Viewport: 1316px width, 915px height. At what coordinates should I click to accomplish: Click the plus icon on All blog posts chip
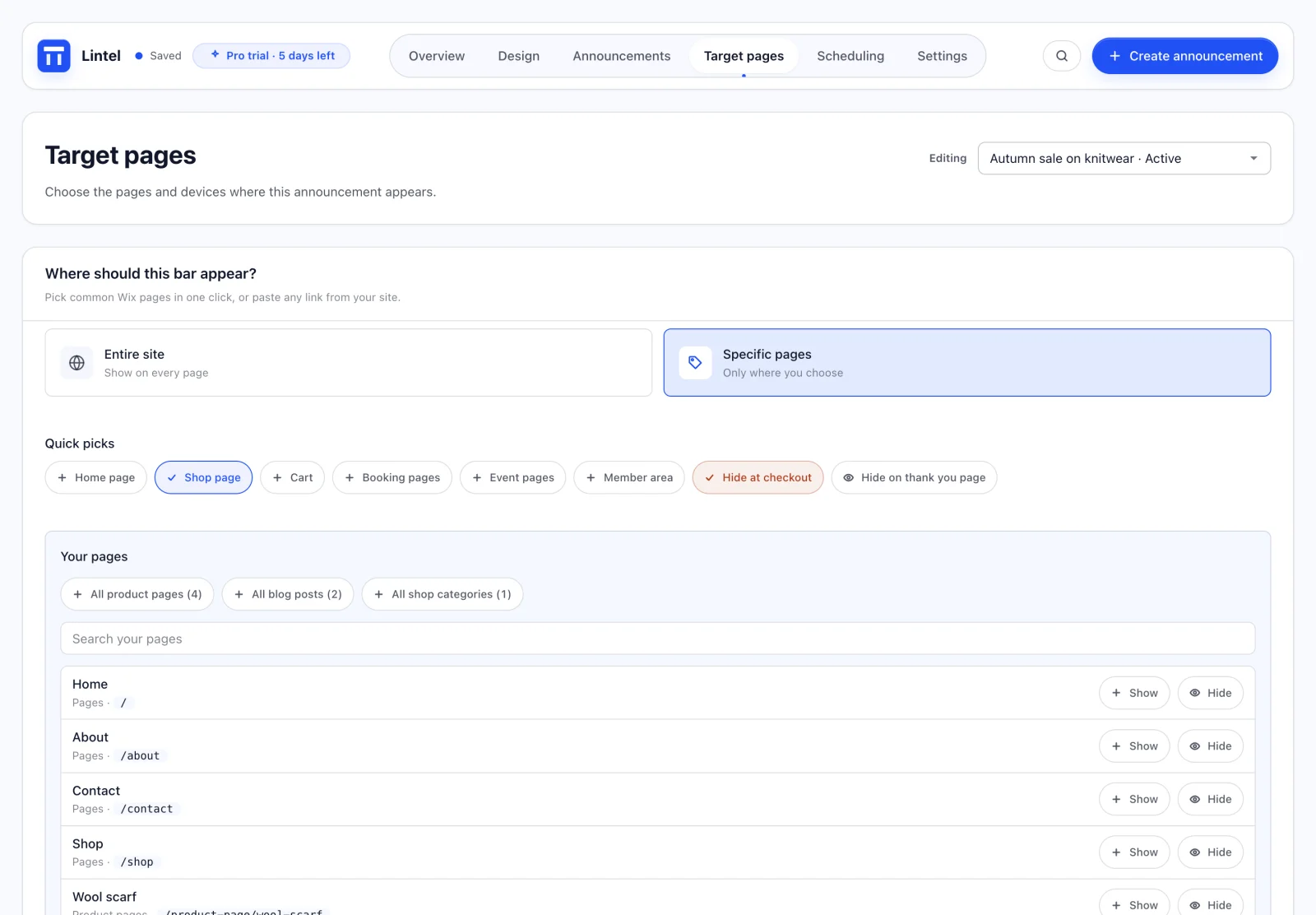tap(239, 594)
